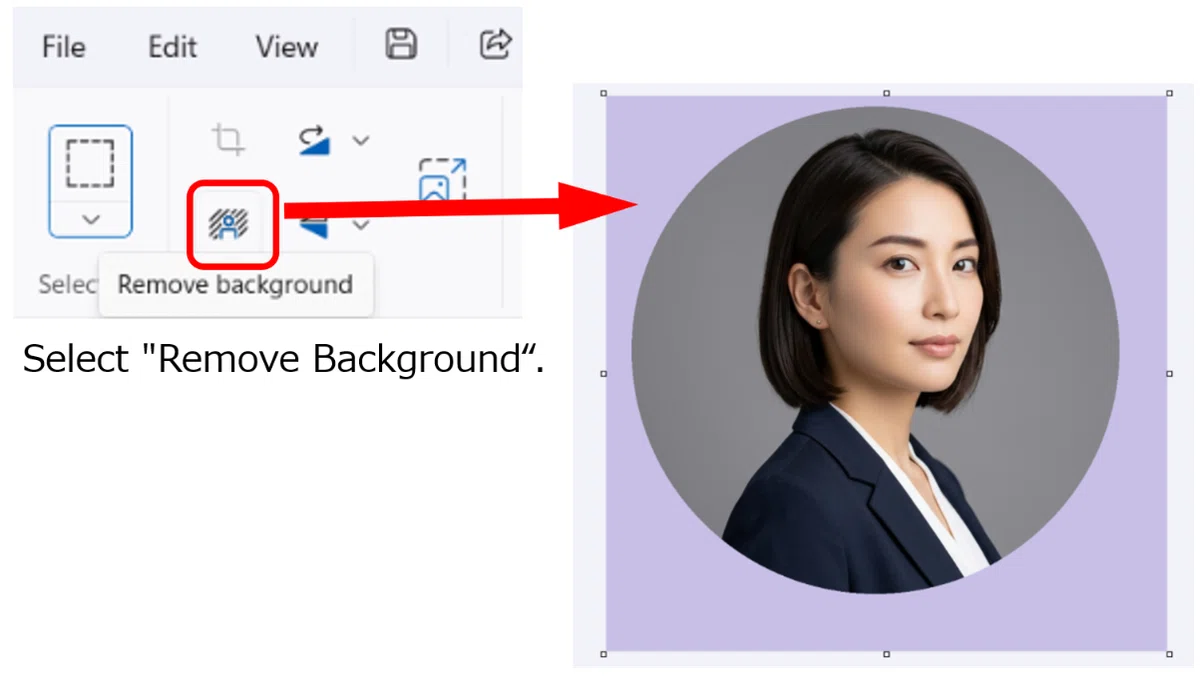
Task: Click the woman's portrait on the canvas
Action: 875,350
